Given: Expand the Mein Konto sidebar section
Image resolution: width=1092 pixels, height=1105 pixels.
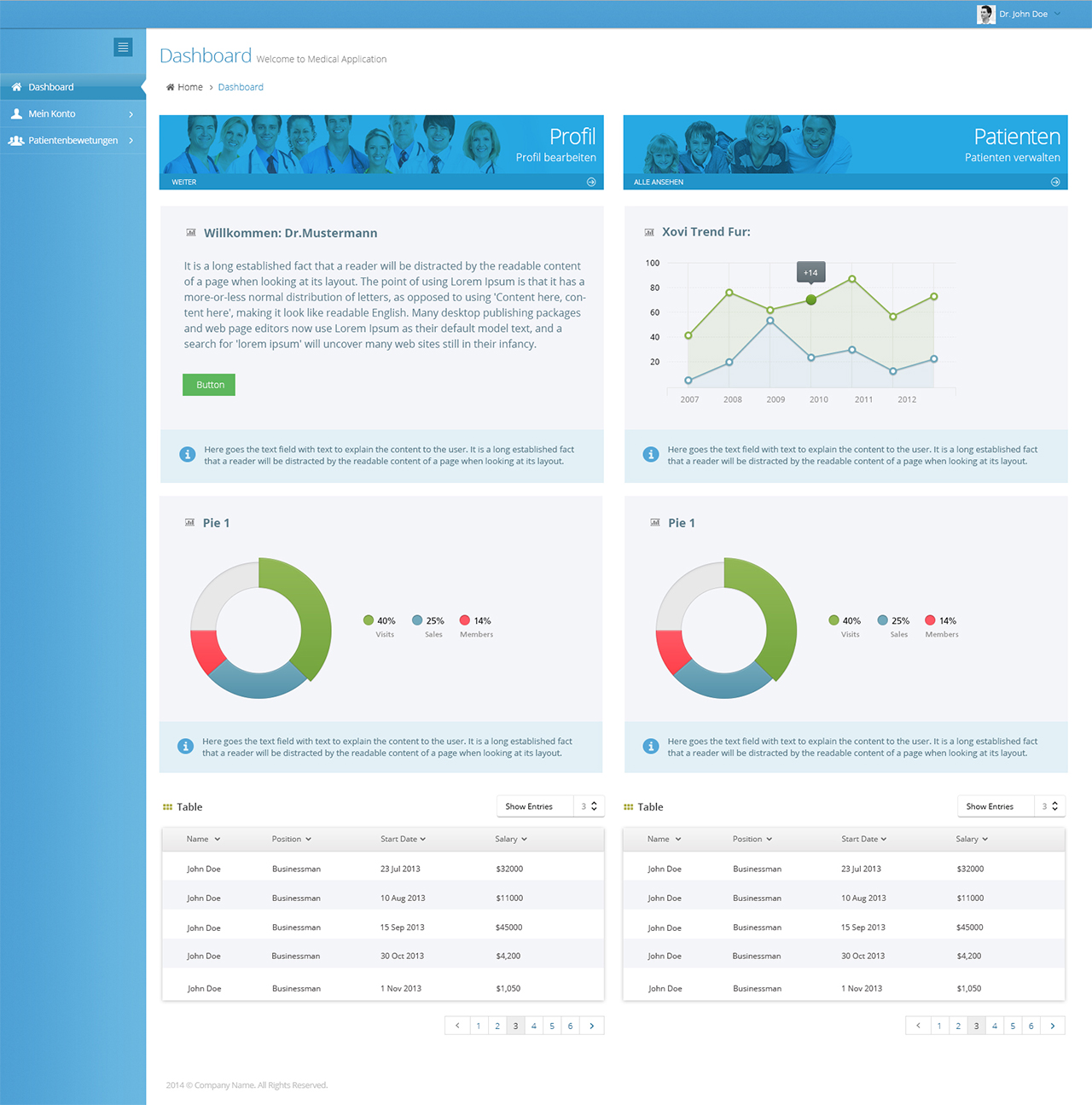Looking at the screenshot, I should click(131, 113).
